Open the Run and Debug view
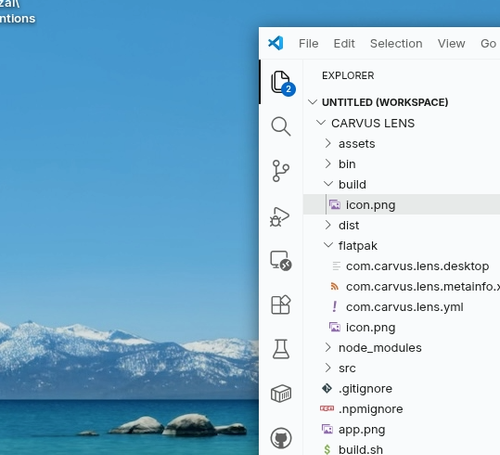The image size is (500, 455). [280, 216]
